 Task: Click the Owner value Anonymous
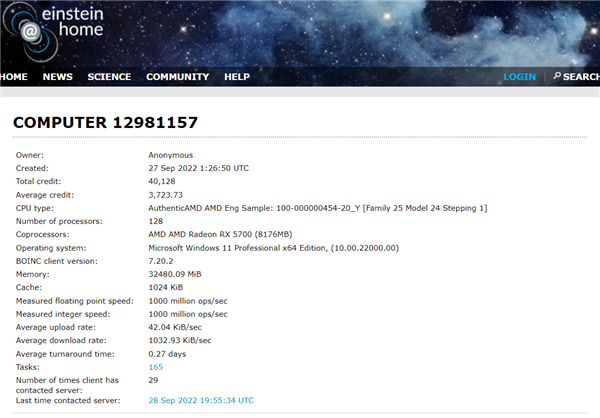[171, 155]
